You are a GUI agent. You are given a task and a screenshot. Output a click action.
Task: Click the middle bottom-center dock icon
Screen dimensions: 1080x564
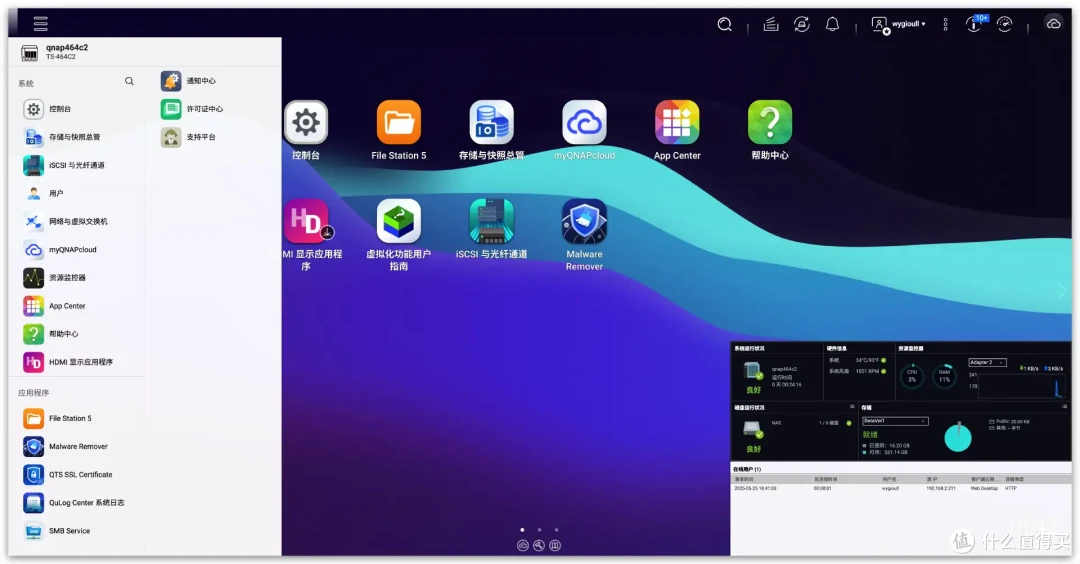point(539,545)
